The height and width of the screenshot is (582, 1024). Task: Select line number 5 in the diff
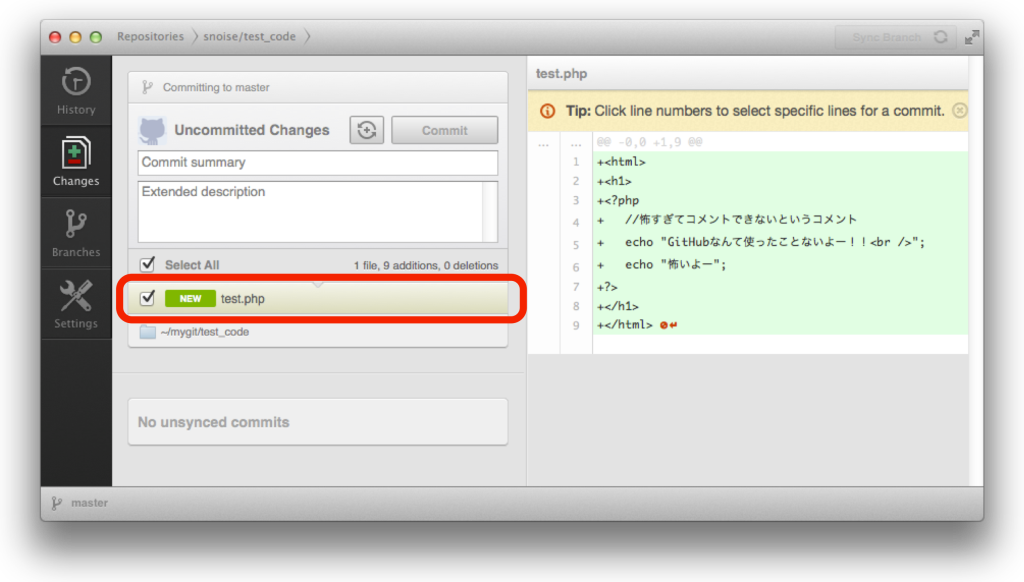[x=576, y=244]
